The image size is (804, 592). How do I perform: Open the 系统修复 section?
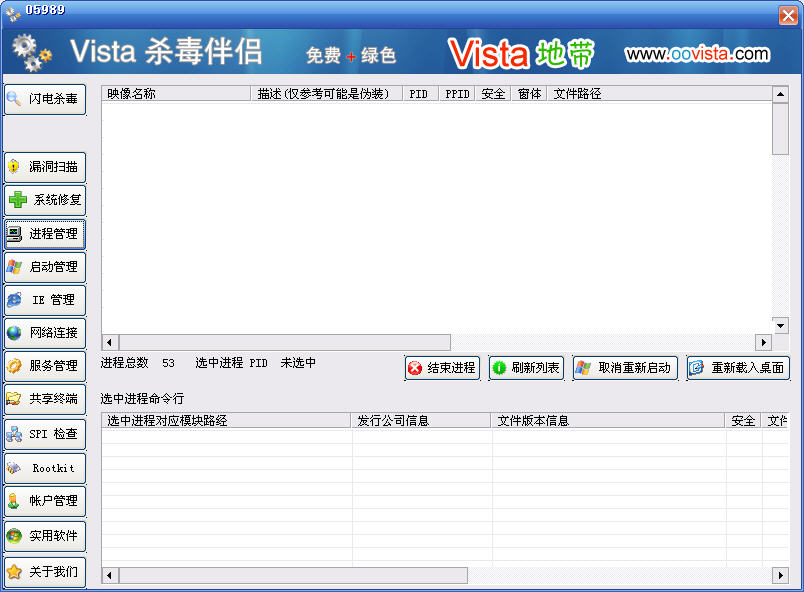(x=45, y=200)
